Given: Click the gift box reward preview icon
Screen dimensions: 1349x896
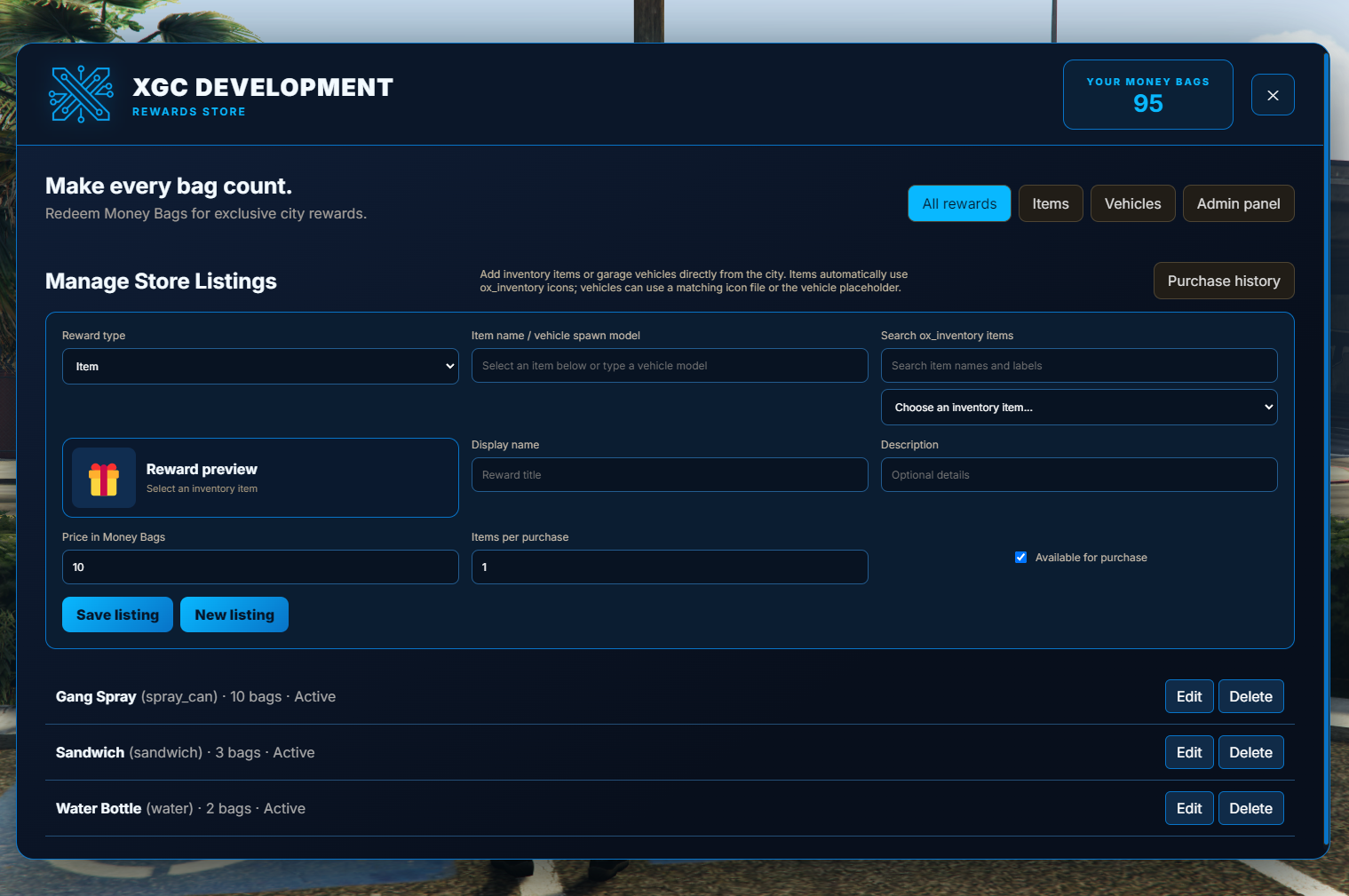Looking at the screenshot, I should tap(104, 479).
